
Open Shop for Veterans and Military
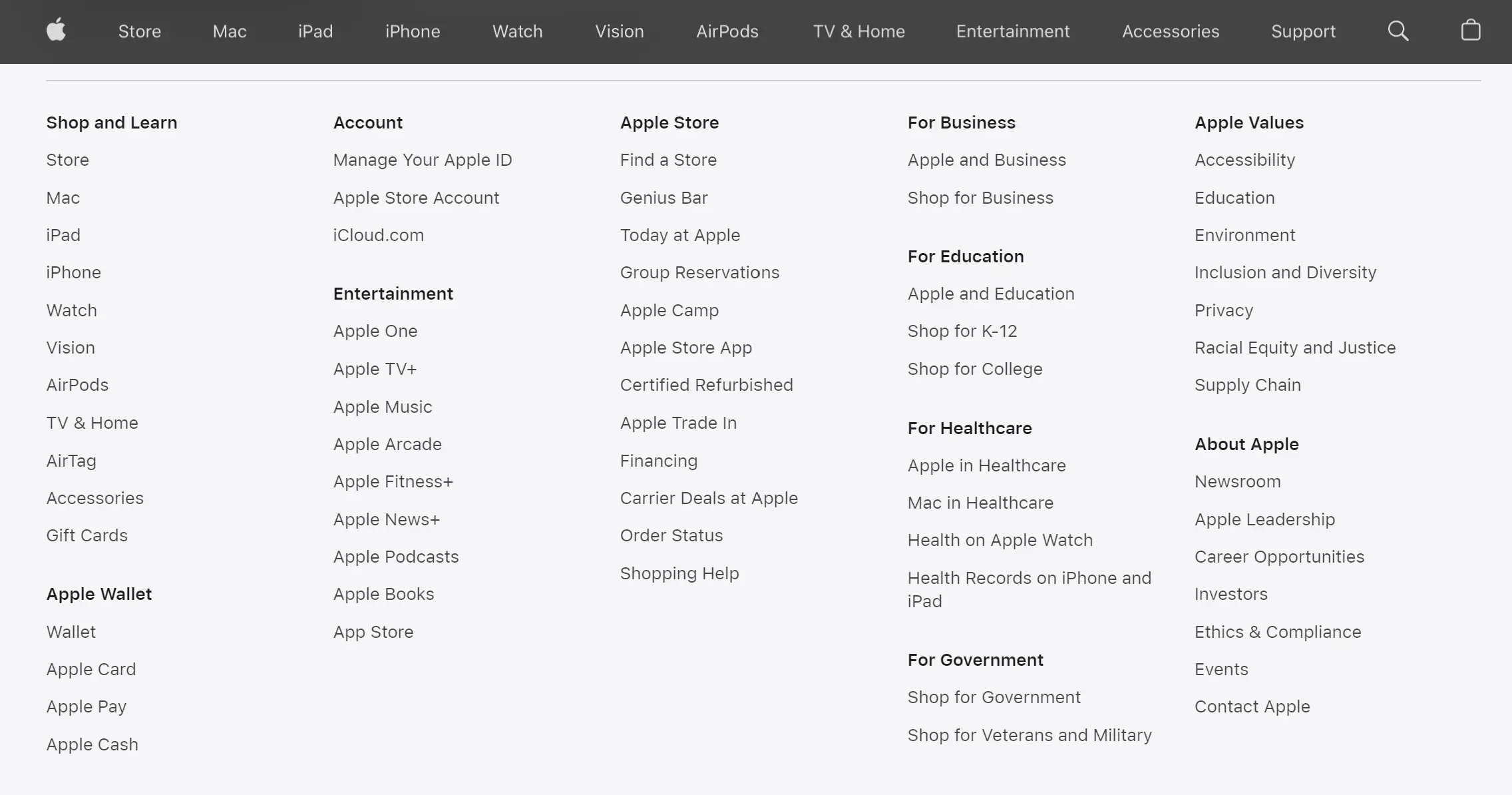(1030, 735)
